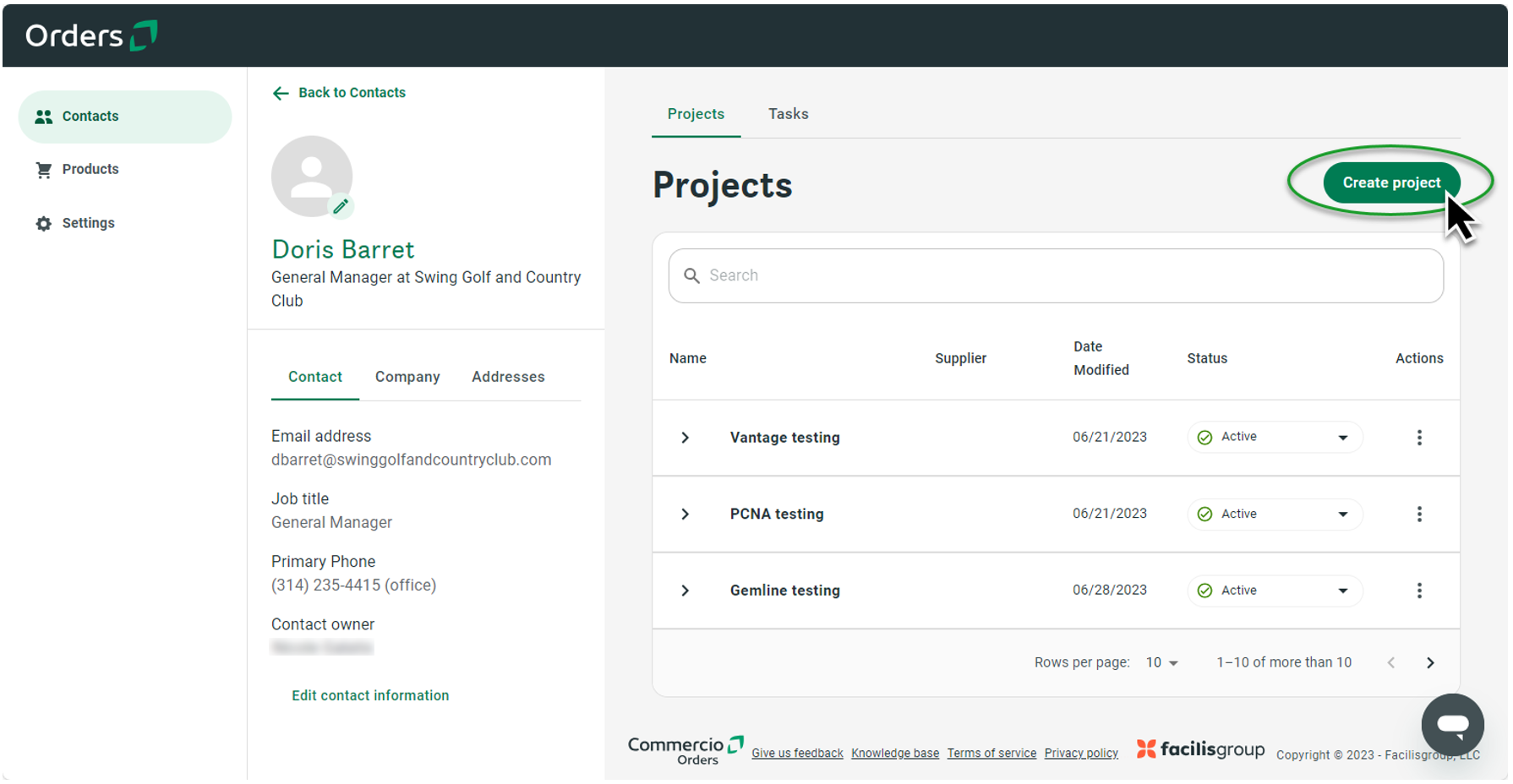Open Contacts in the sidebar
Image resolution: width=1513 pixels, height=784 pixels.
click(x=125, y=117)
